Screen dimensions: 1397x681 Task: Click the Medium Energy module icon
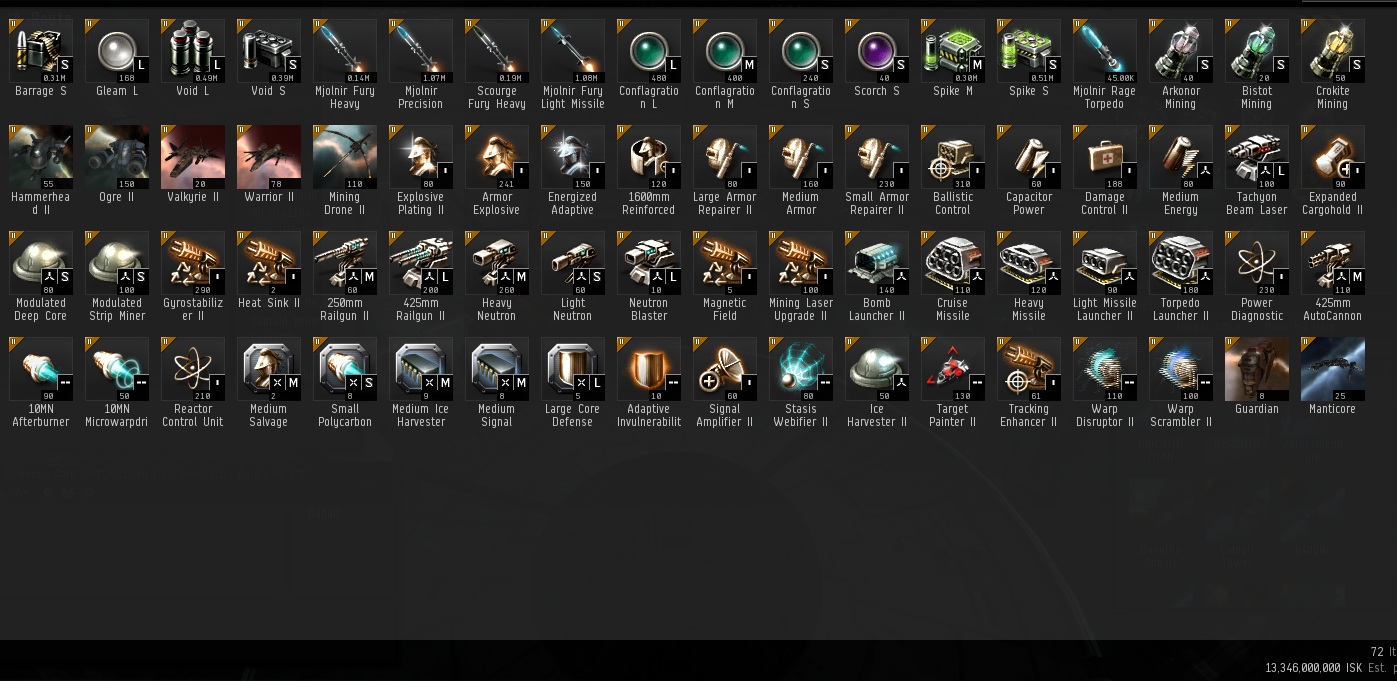[1181, 157]
